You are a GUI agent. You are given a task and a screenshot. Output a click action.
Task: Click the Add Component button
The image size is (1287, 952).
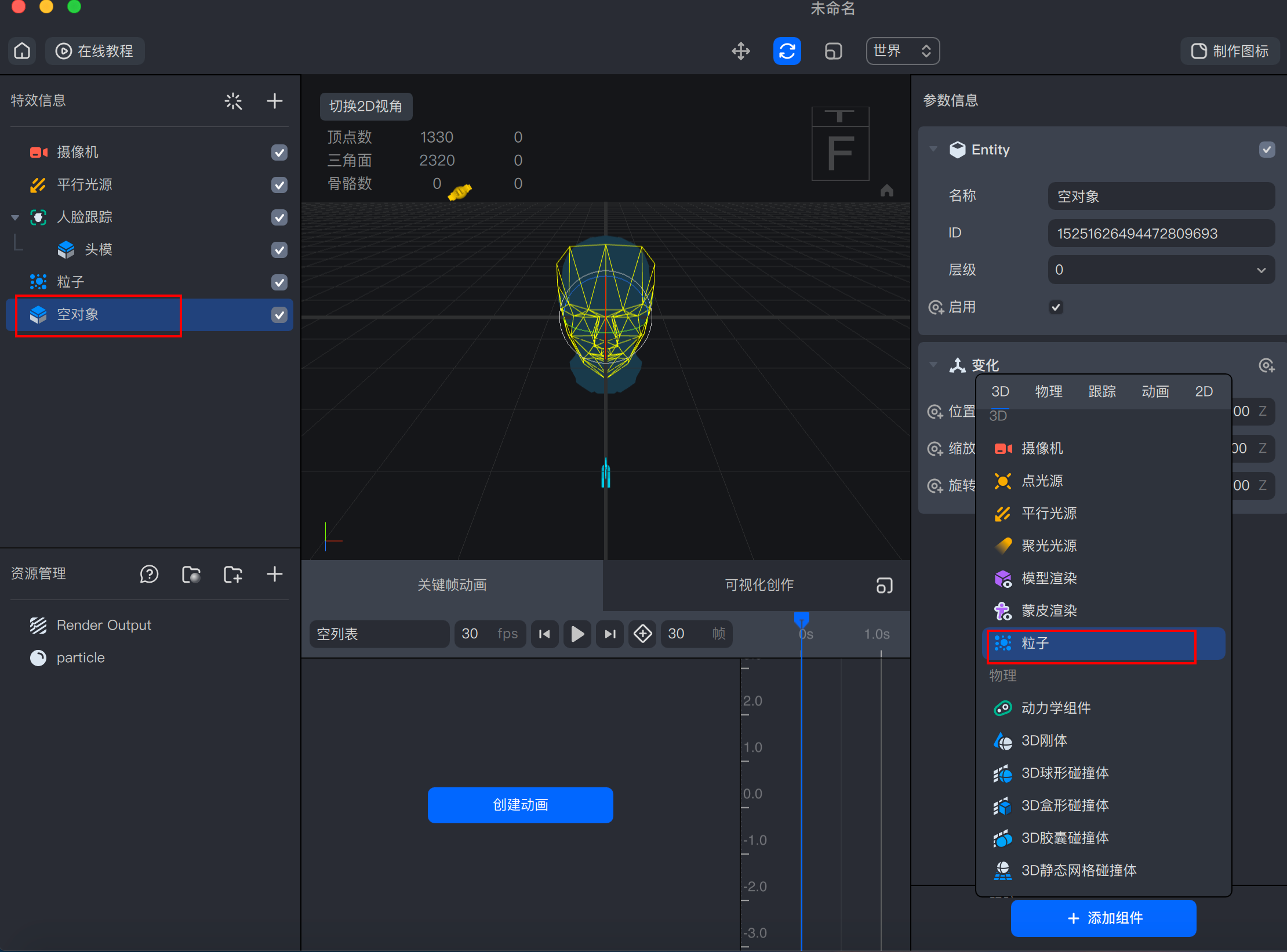coord(1103,918)
